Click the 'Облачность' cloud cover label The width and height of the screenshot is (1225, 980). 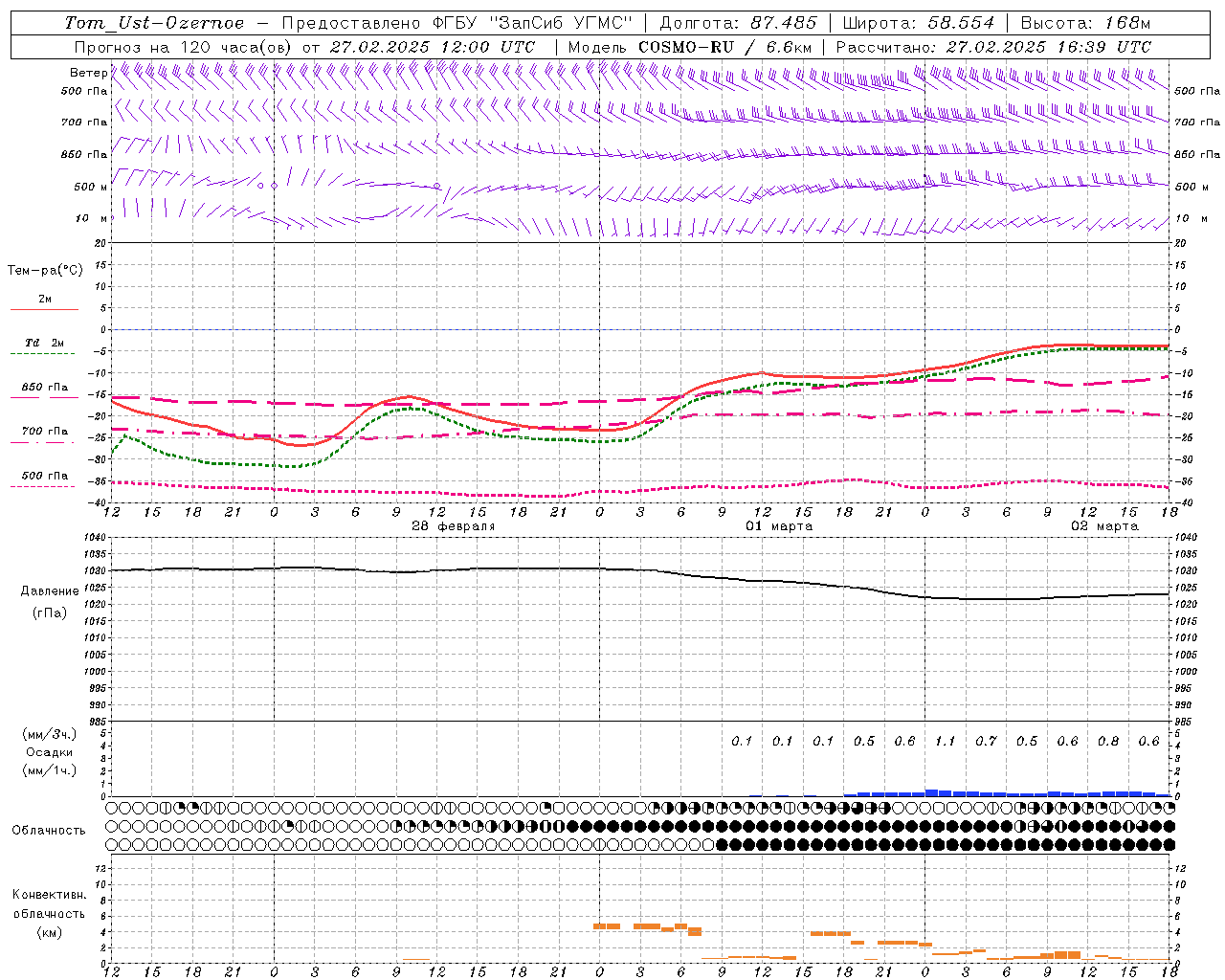pos(49,831)
